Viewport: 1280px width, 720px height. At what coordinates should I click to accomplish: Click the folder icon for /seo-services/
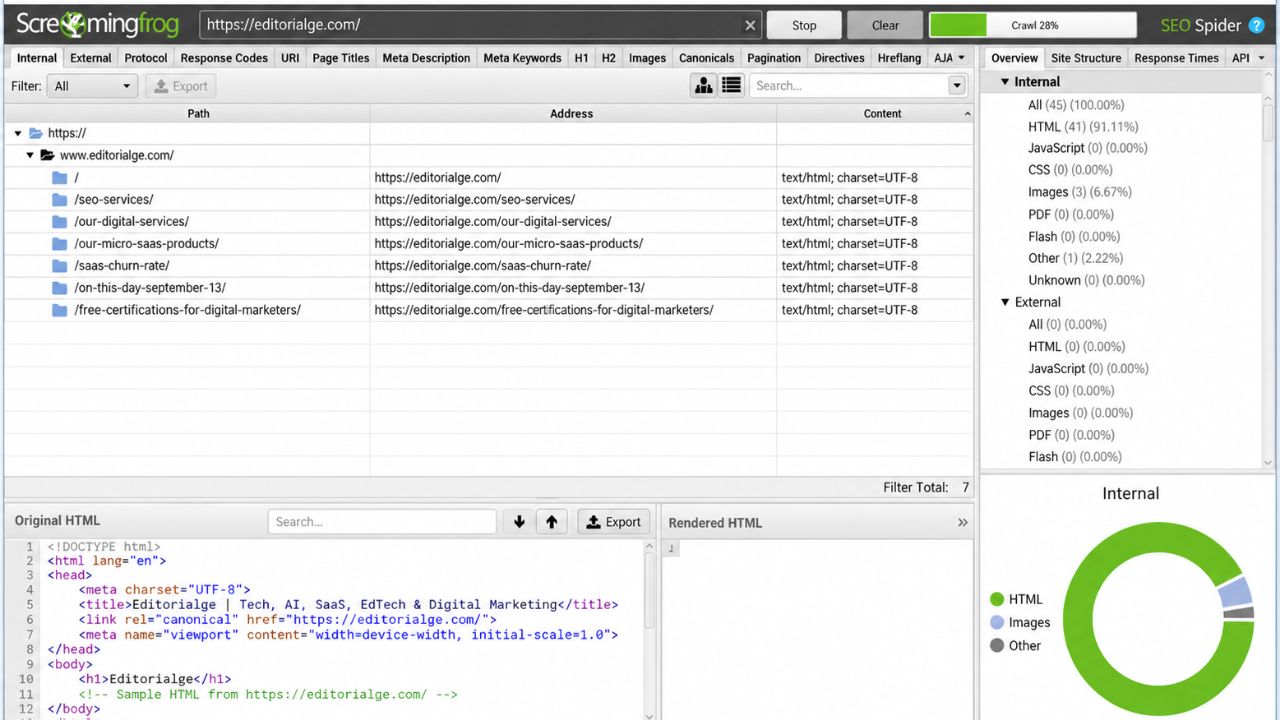pos(60,199)
